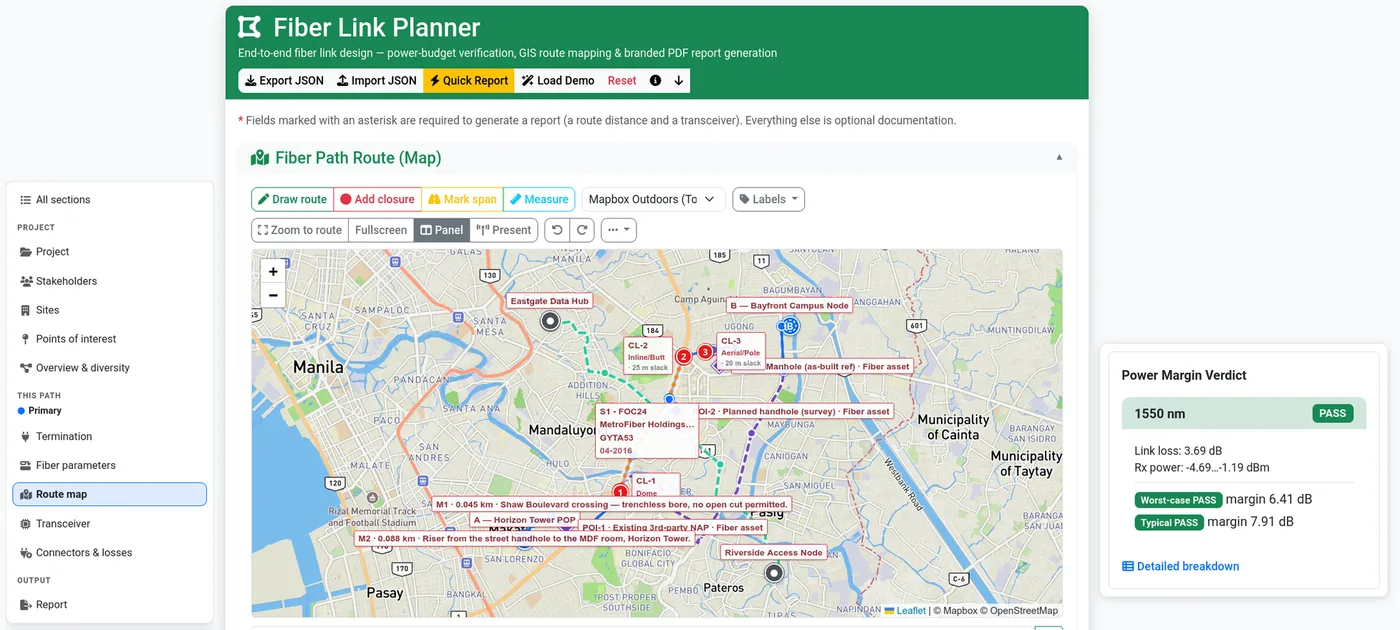Click the redo arrow icon
The height and width of the screenshot is (630, 1400).
pos(583,230)
